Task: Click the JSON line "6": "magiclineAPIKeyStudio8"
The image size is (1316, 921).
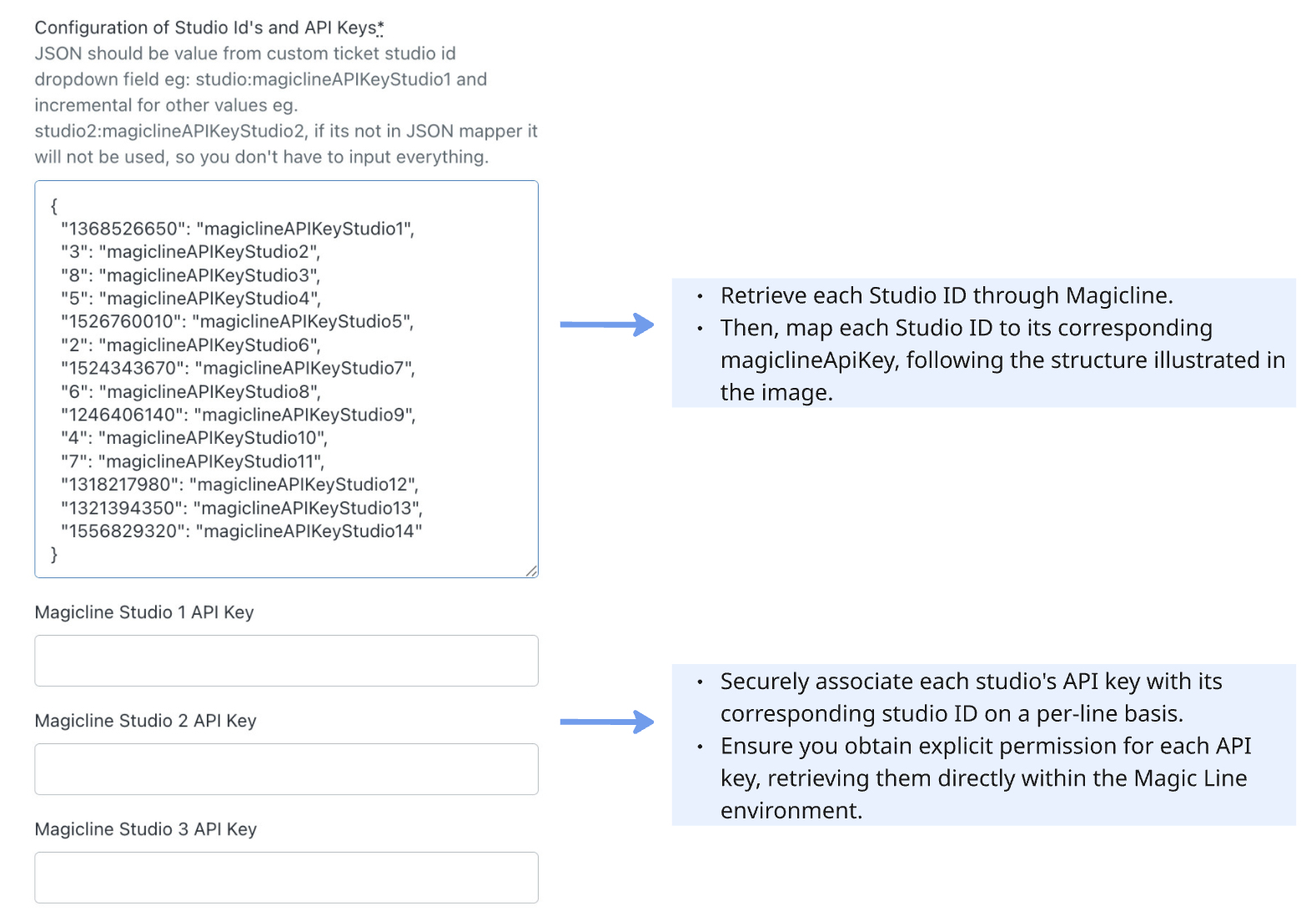Action: tap(190, 392)
